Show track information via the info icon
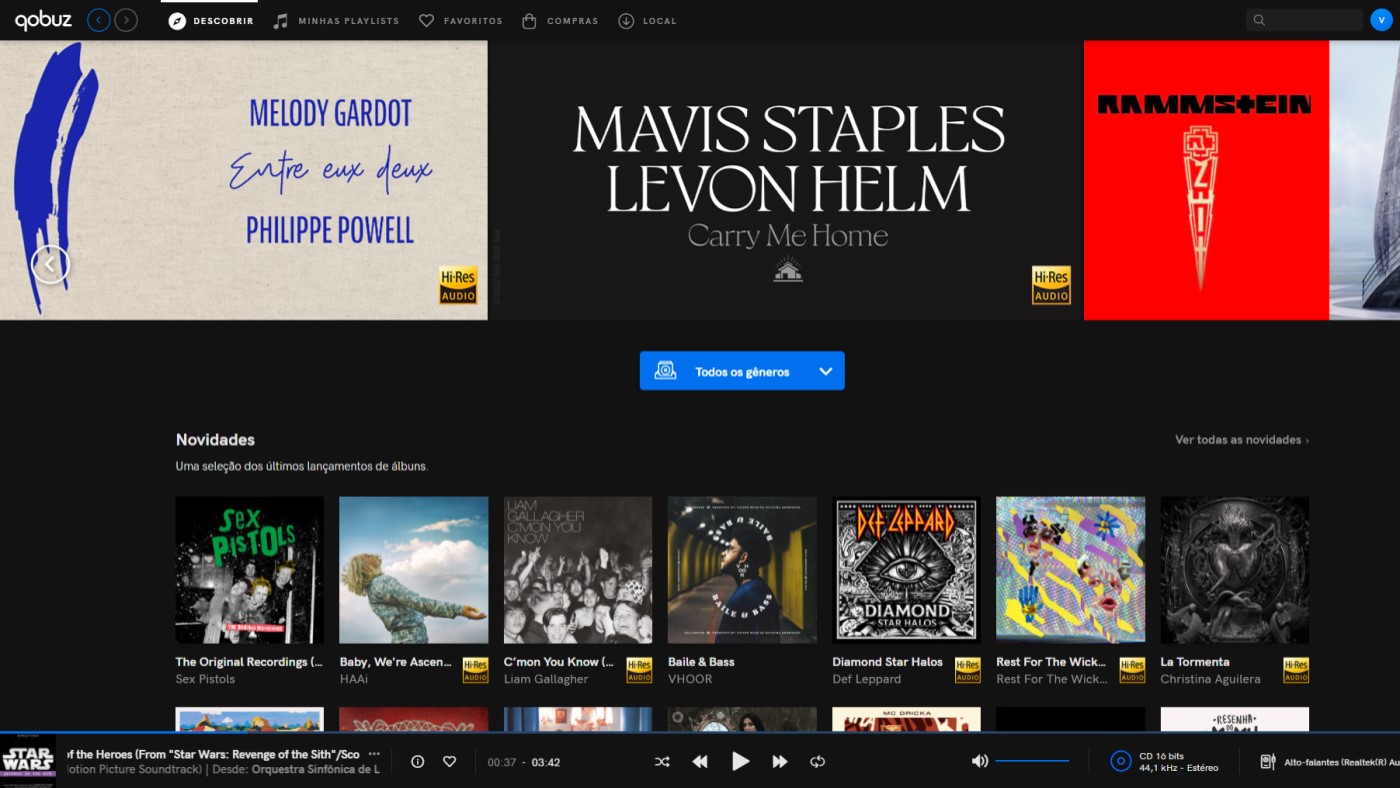 coord(418,762)
